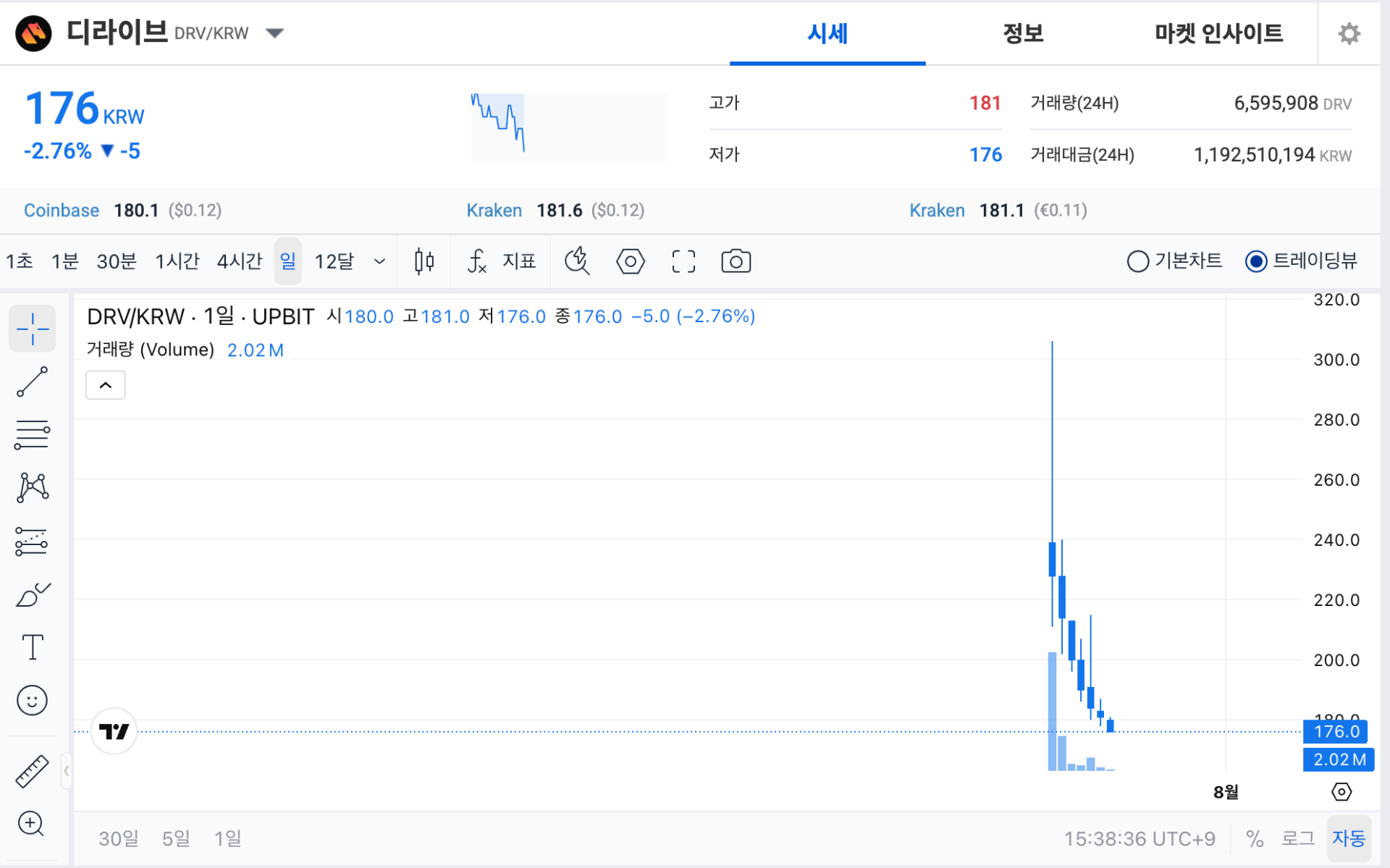
Task: Open the candlestick chart style icon
Action: pos(424,261)
